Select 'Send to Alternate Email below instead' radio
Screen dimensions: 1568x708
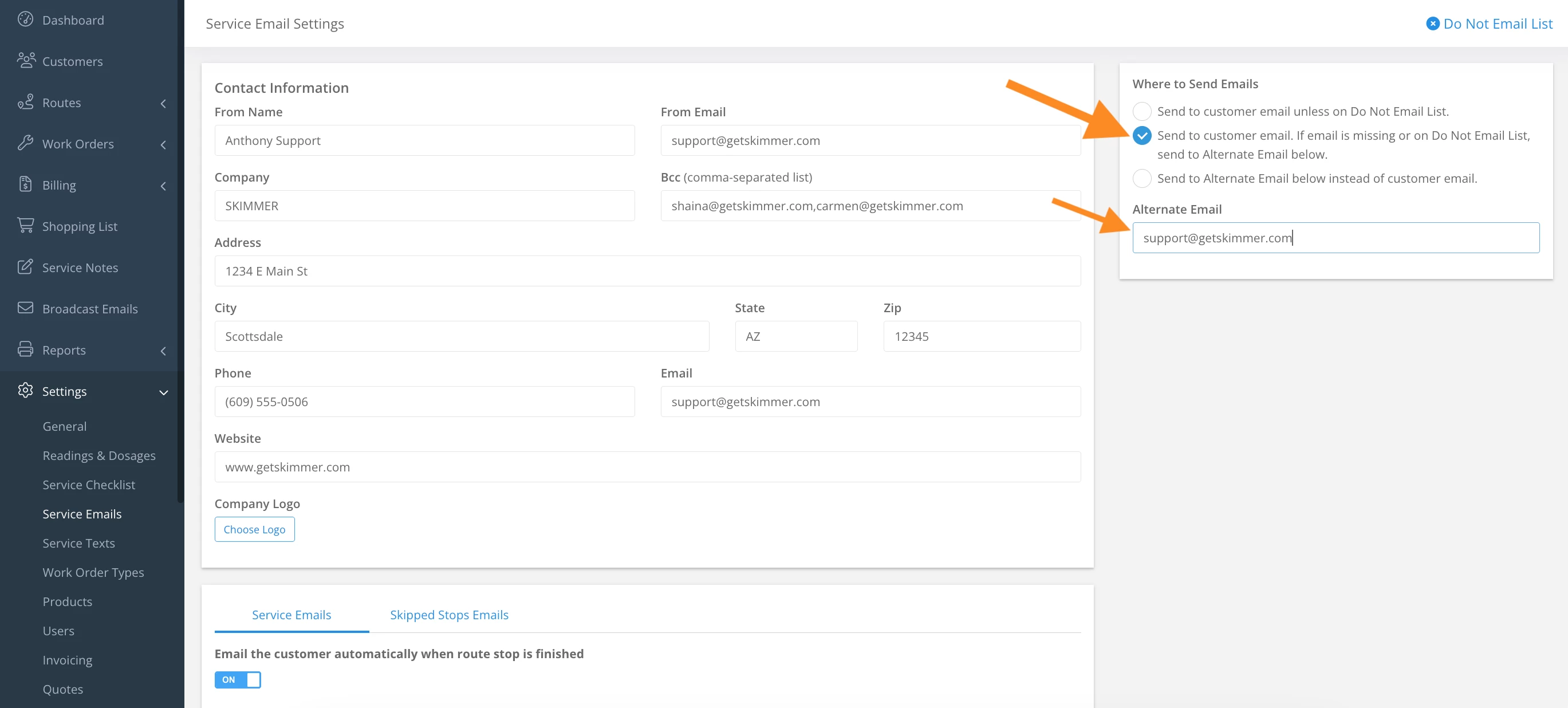click(1141, 178)
